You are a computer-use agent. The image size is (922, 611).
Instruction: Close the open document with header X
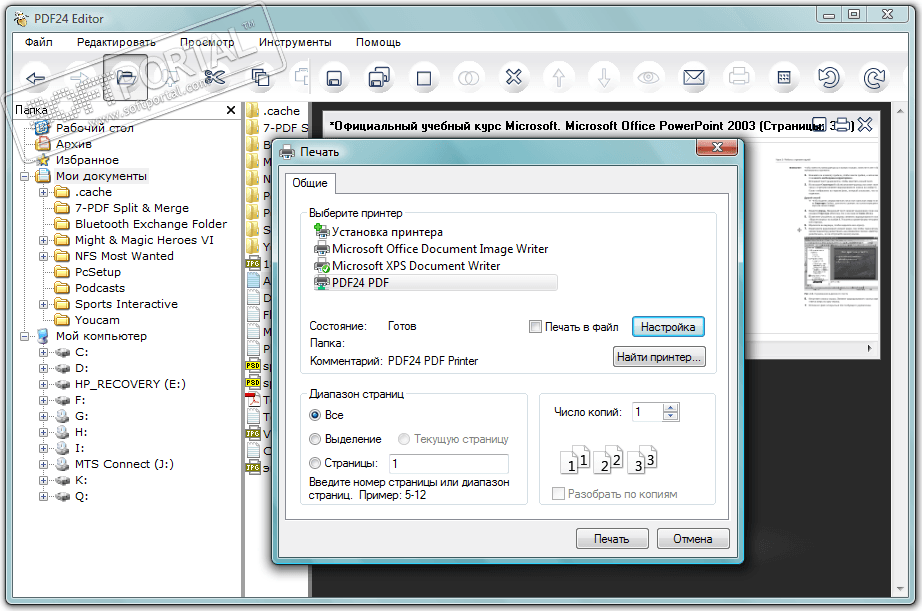pyautogui.click(x=865, y=125)
